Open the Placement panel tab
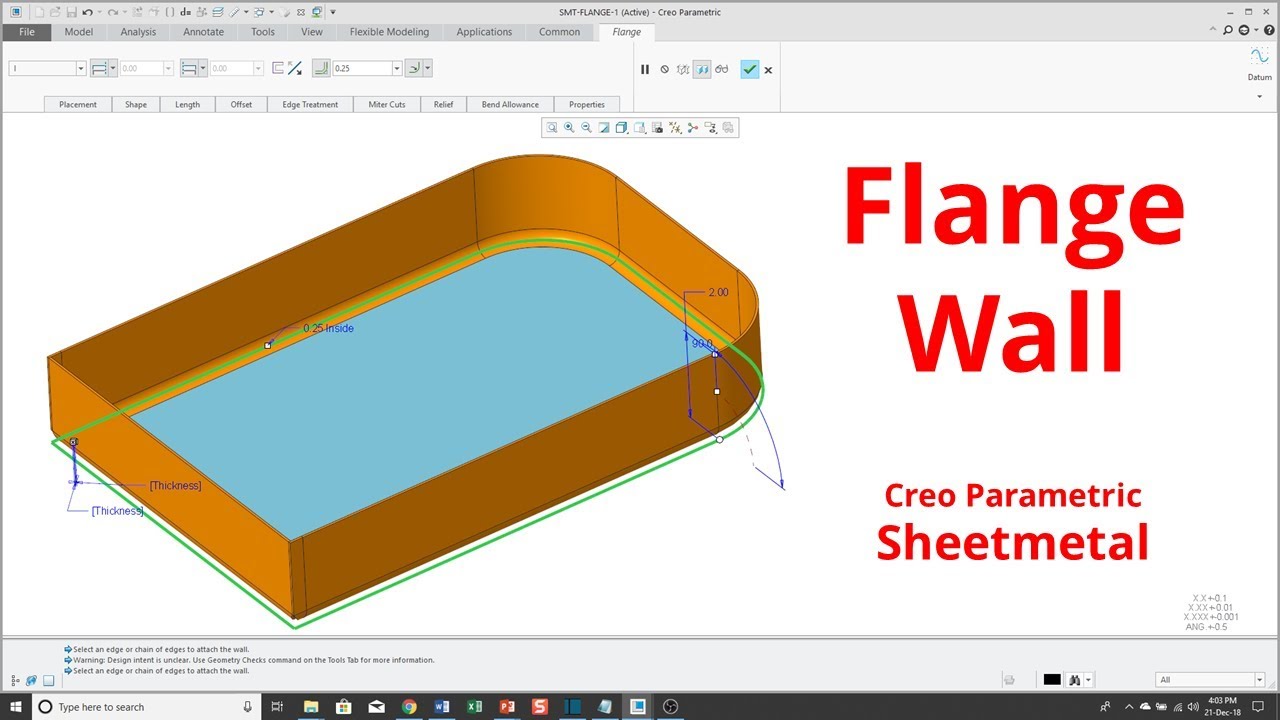Viewport: 1280px width, 720px height. (78, 104)
